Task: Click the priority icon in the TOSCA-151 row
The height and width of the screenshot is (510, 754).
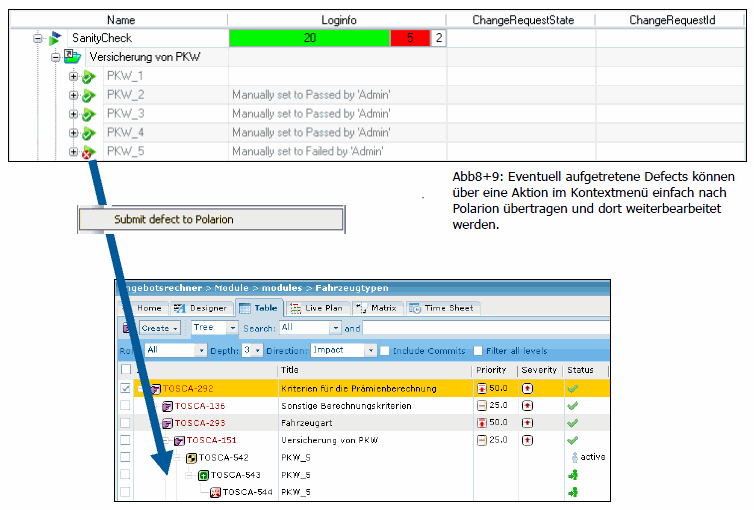Action: 482,440
